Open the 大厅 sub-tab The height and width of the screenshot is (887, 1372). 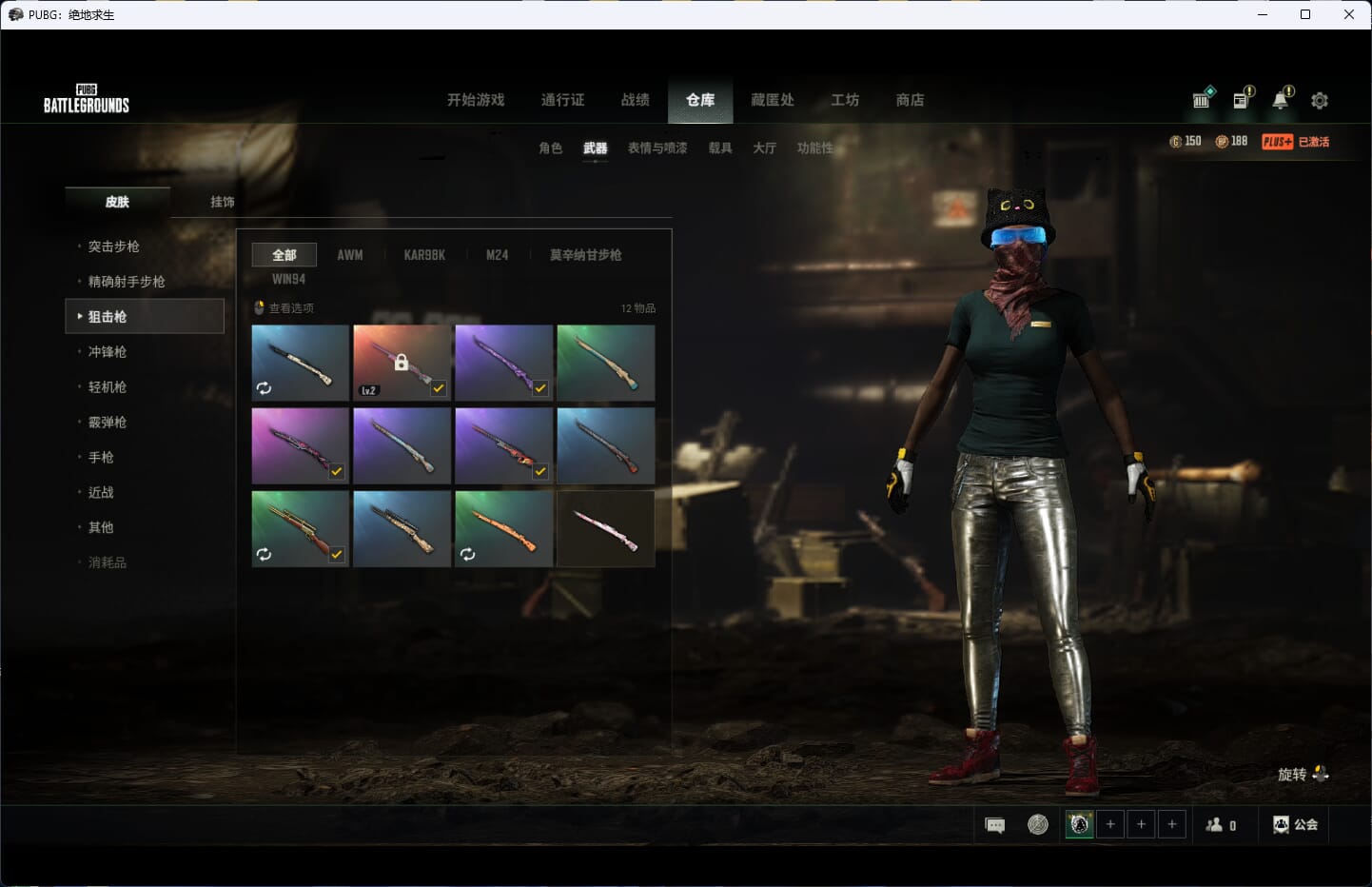[765, 148]
